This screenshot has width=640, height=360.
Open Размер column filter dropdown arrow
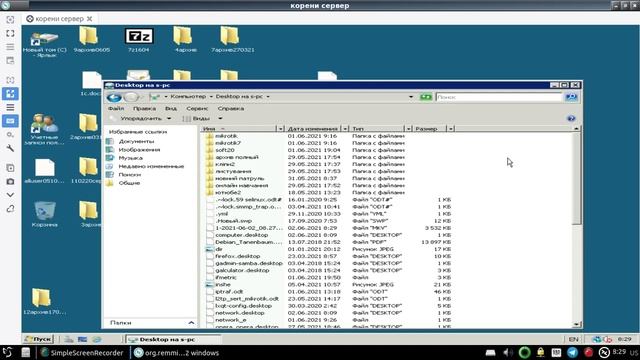coord(451,129)
